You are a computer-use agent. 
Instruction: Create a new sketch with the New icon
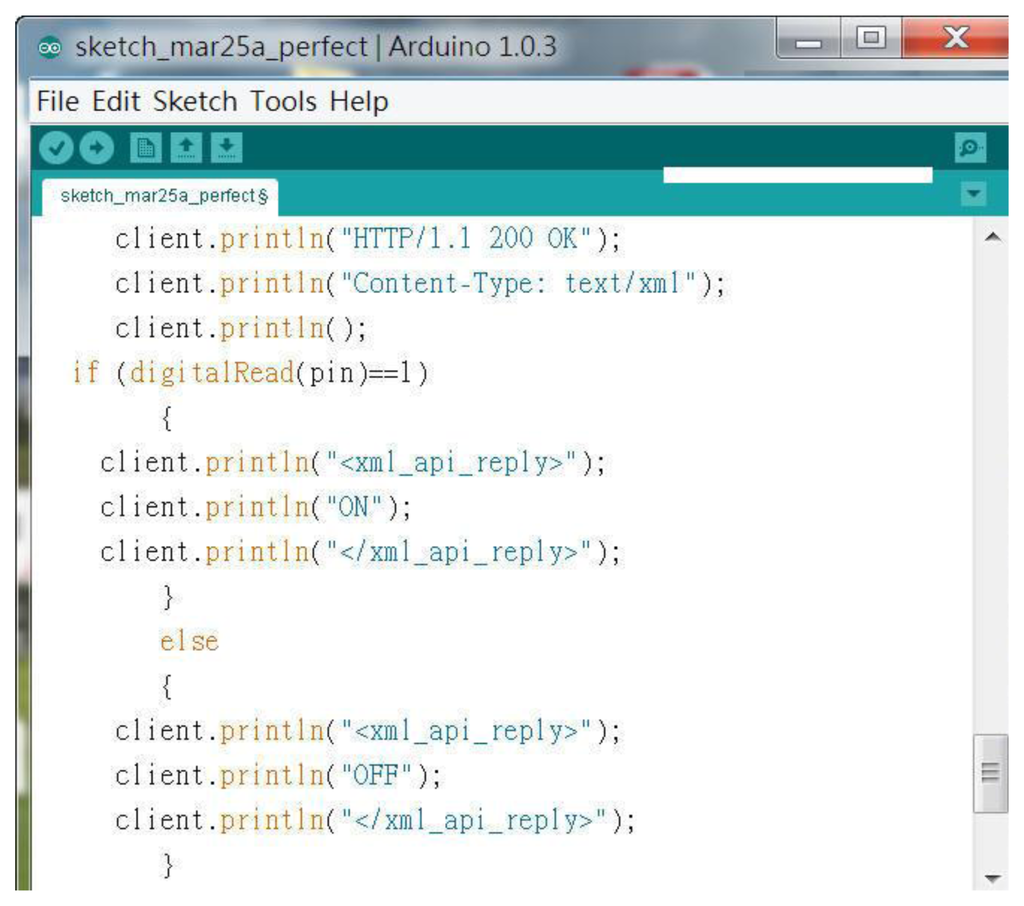(146, 148)
